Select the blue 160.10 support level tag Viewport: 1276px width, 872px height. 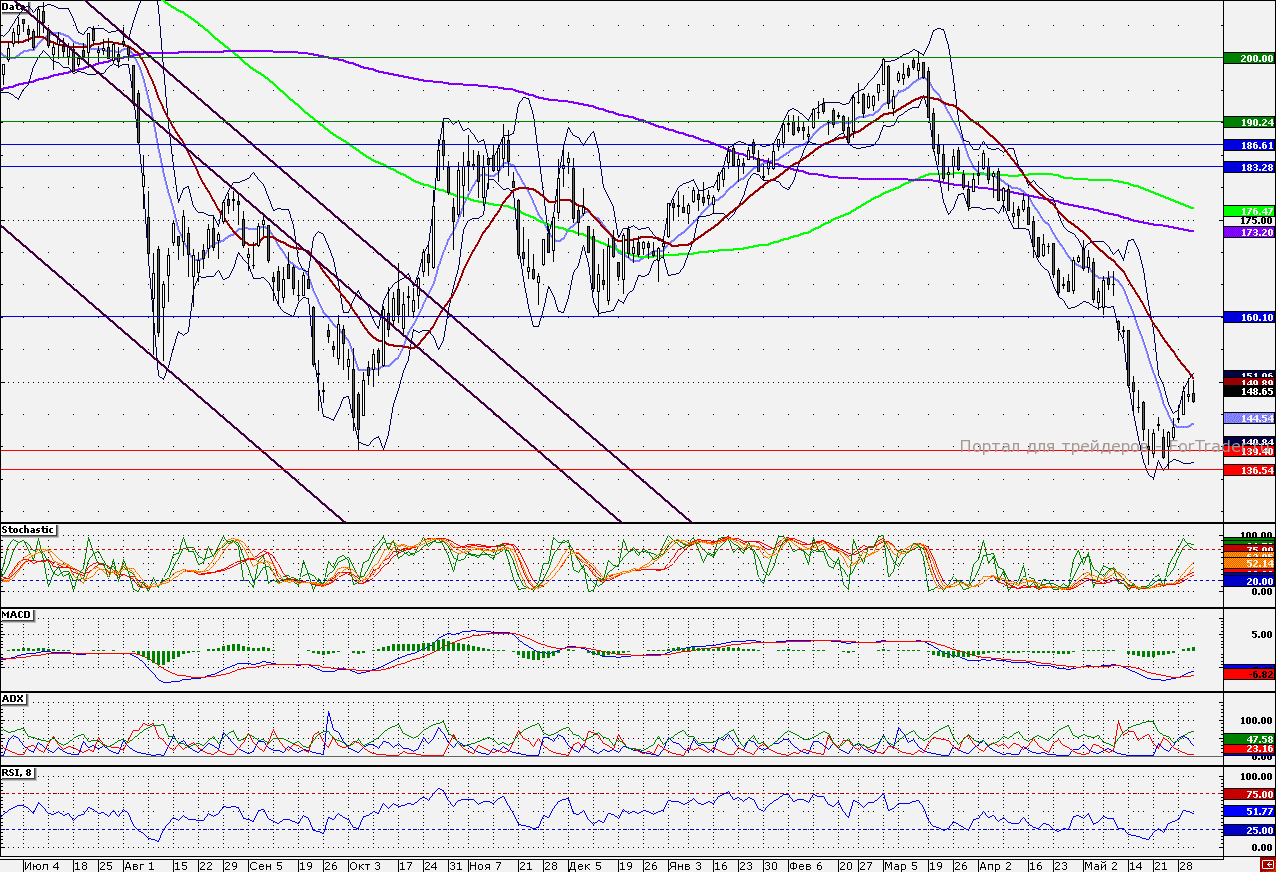click(x=1249, y=317)
